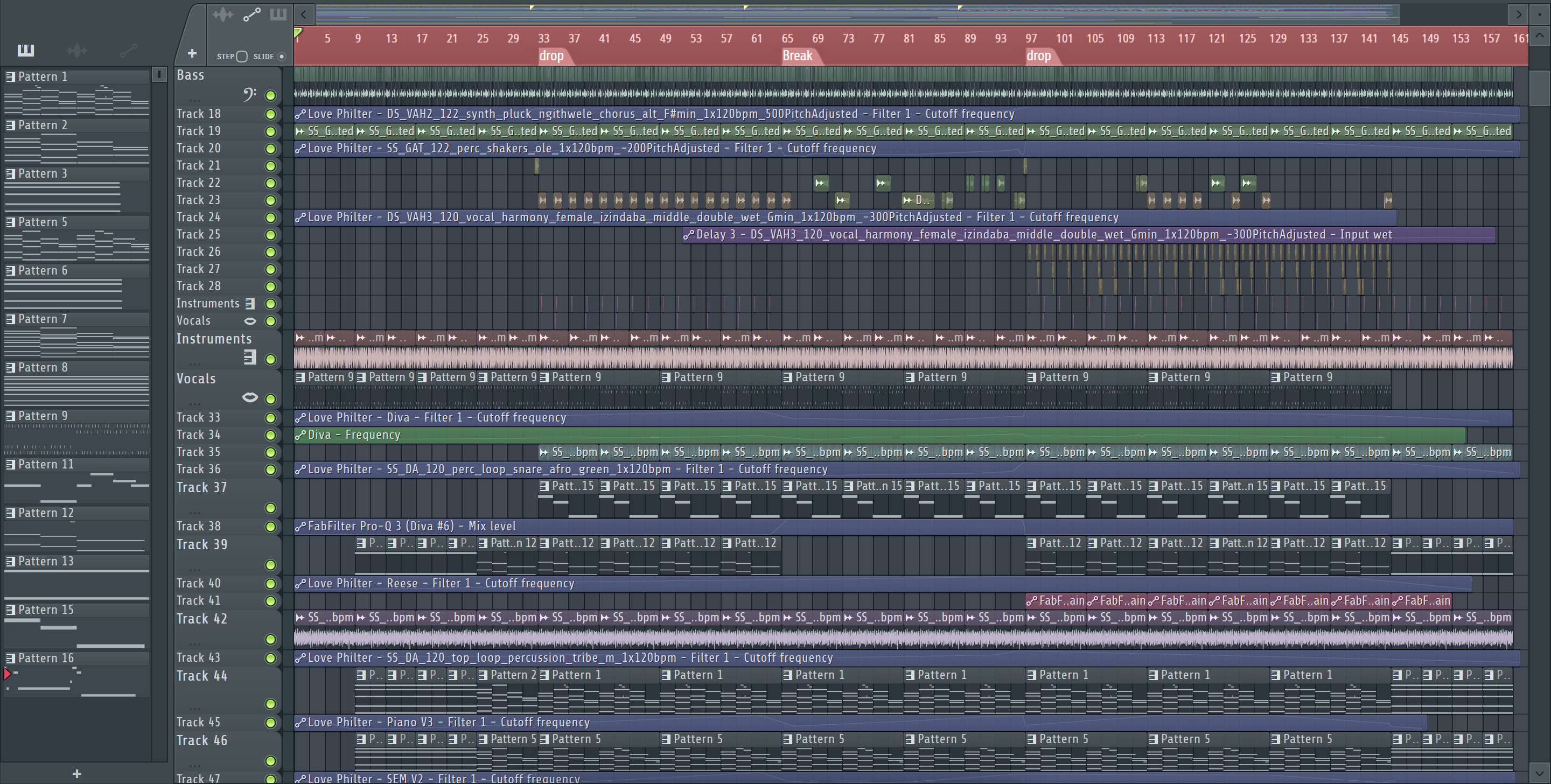Select Pattern 12 in the picker
Screen dimensions: 1551x784
pyautogui.click(x=46, y=513)
